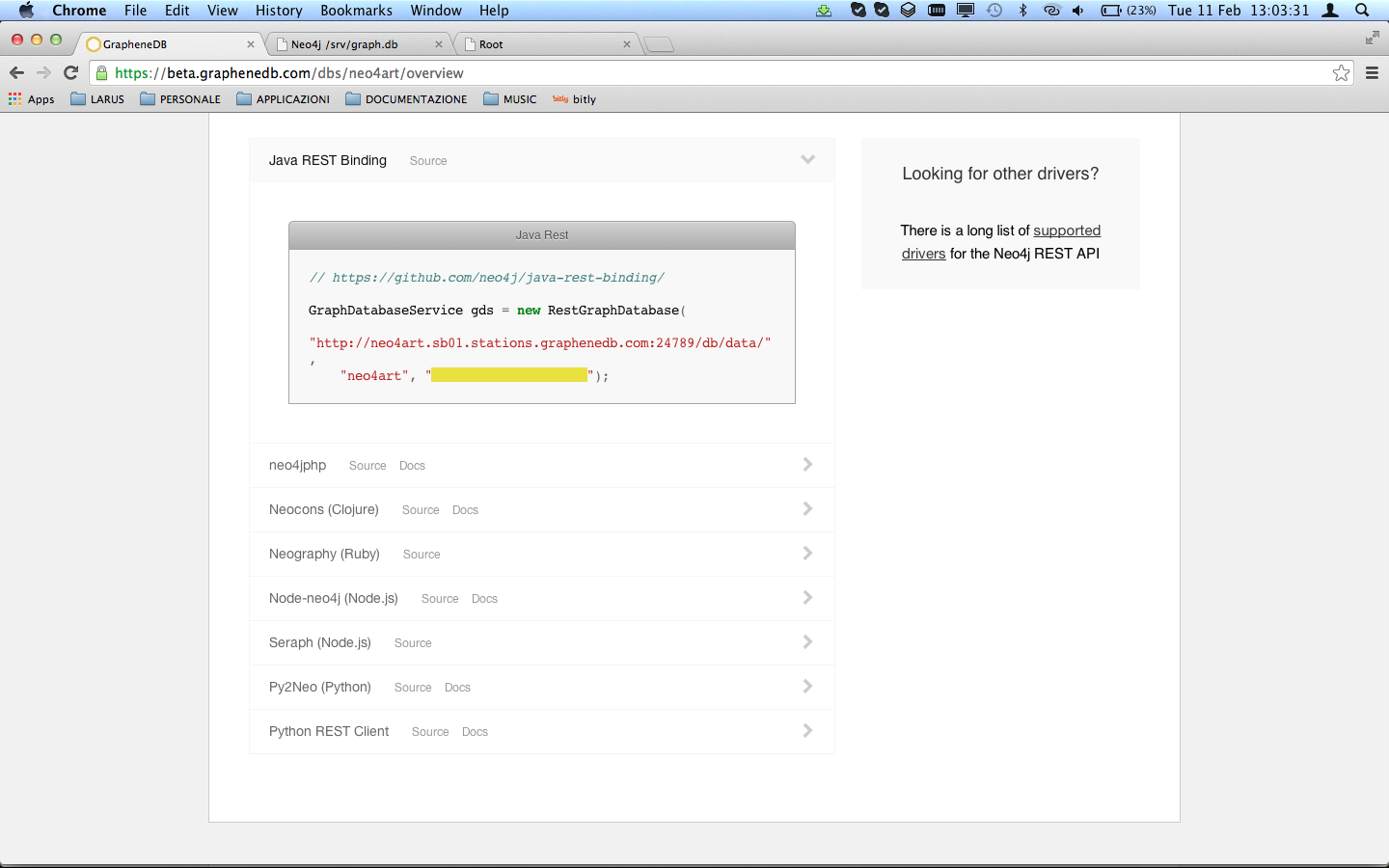This screenshot has width=1389, height=868.
Task: Close the Root tab
Action: (627, 44)
